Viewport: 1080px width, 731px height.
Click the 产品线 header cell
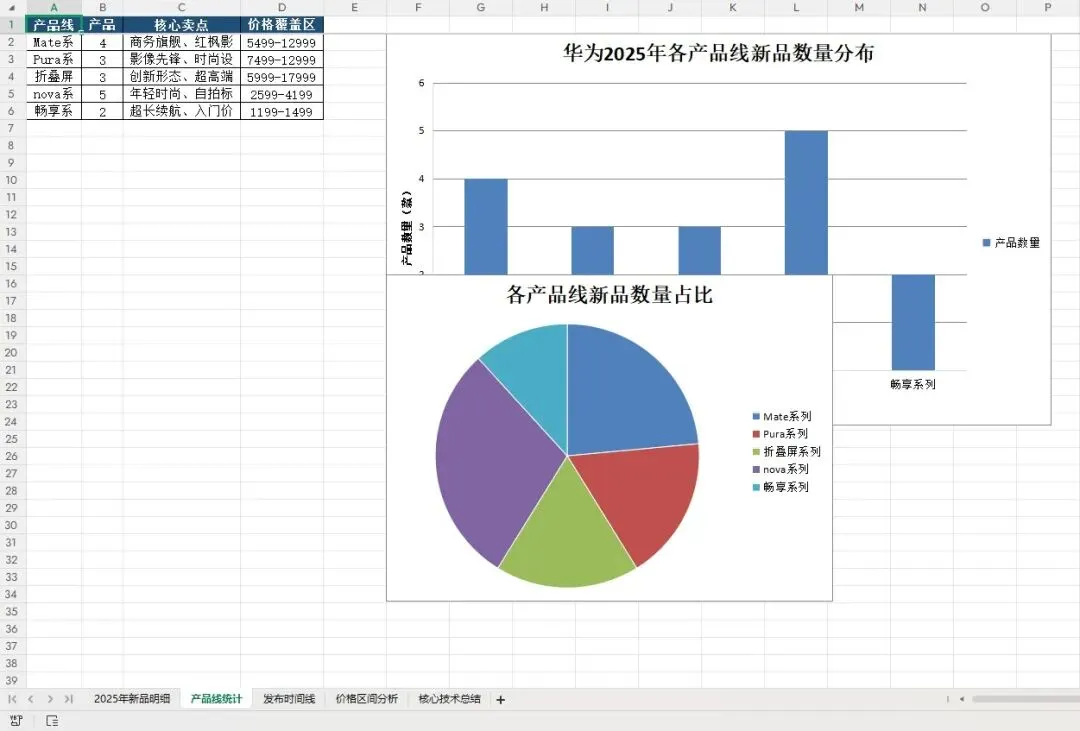point(54,25)
